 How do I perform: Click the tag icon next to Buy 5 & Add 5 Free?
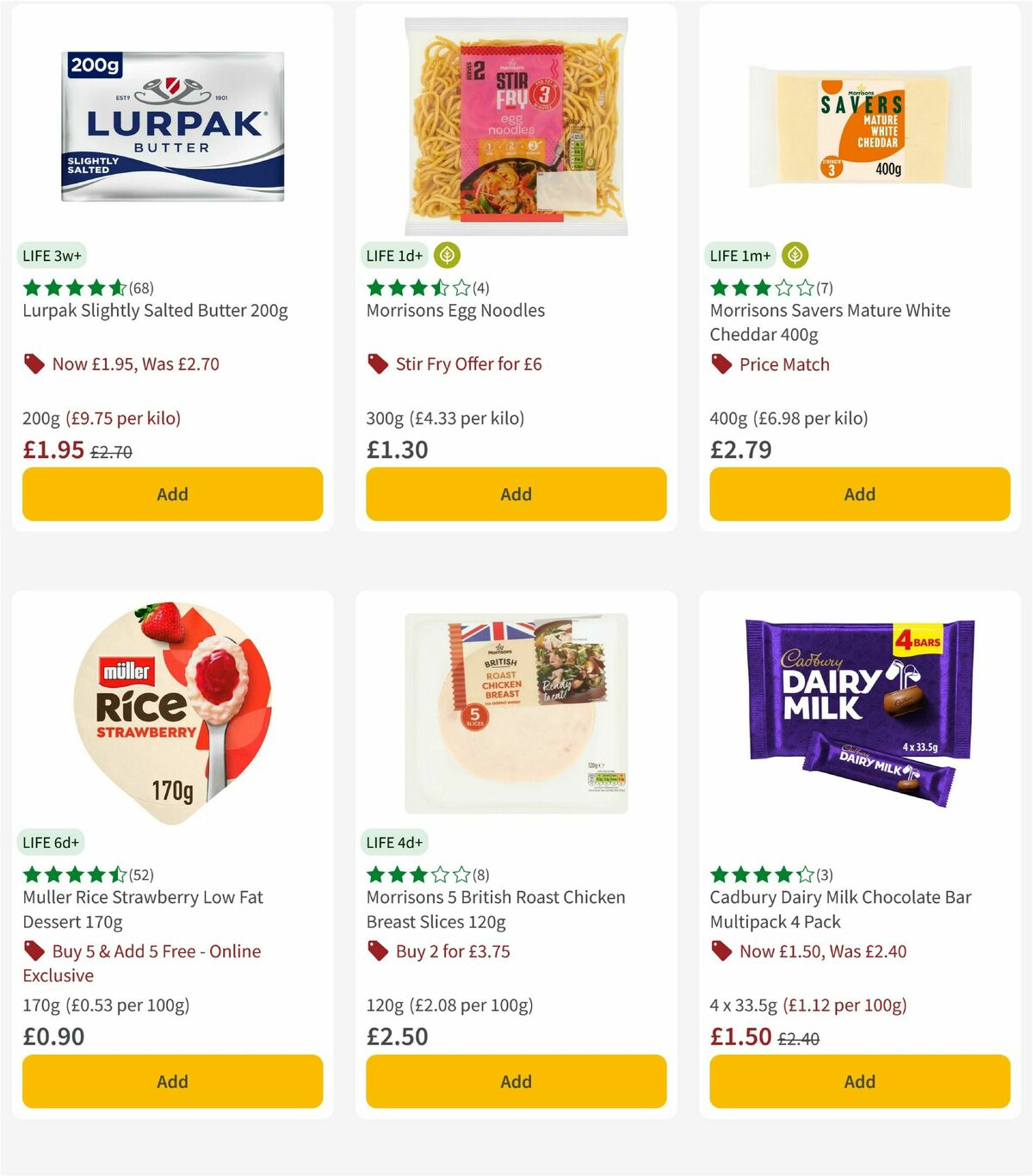[x=34, y=950]
